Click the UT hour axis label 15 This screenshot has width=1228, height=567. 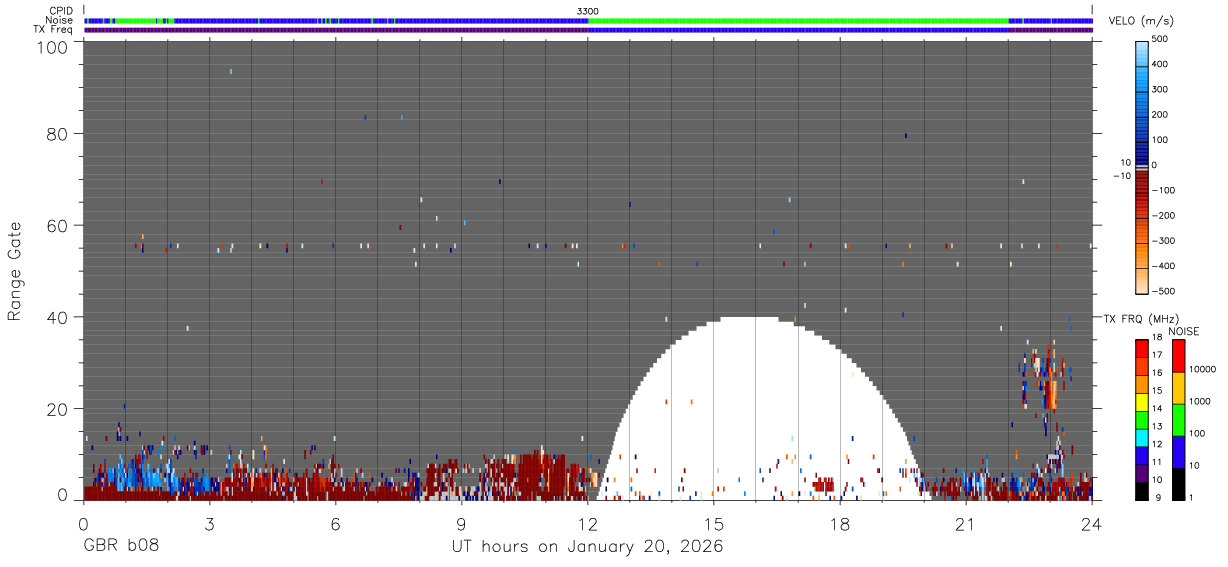coord(714,523)
